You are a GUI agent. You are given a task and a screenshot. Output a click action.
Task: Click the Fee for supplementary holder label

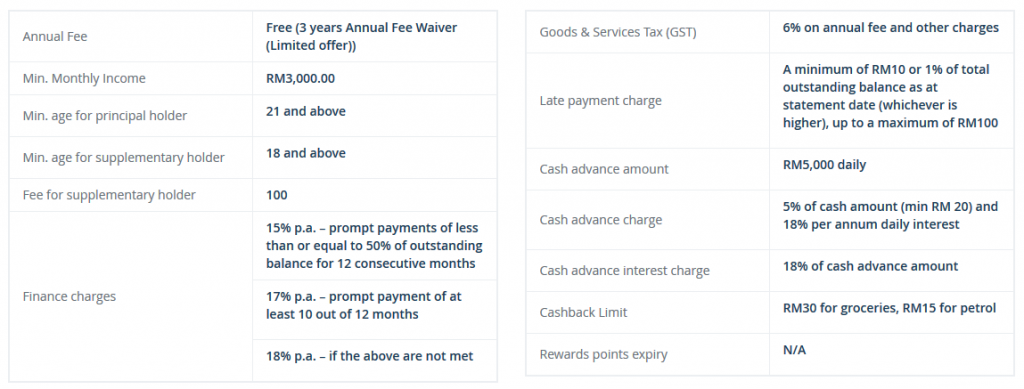(x=109, y=194)
